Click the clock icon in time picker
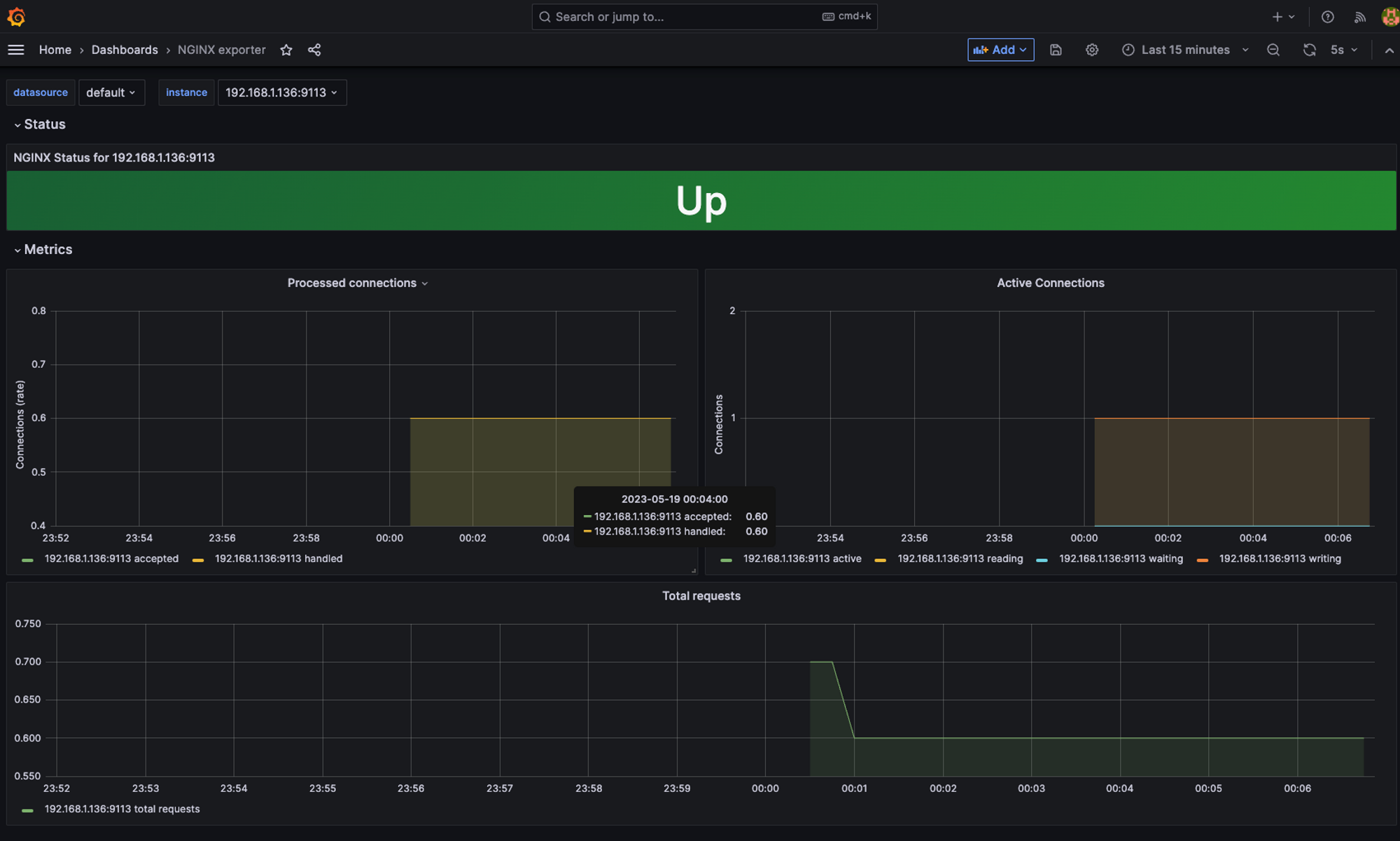 point(1128,50)
